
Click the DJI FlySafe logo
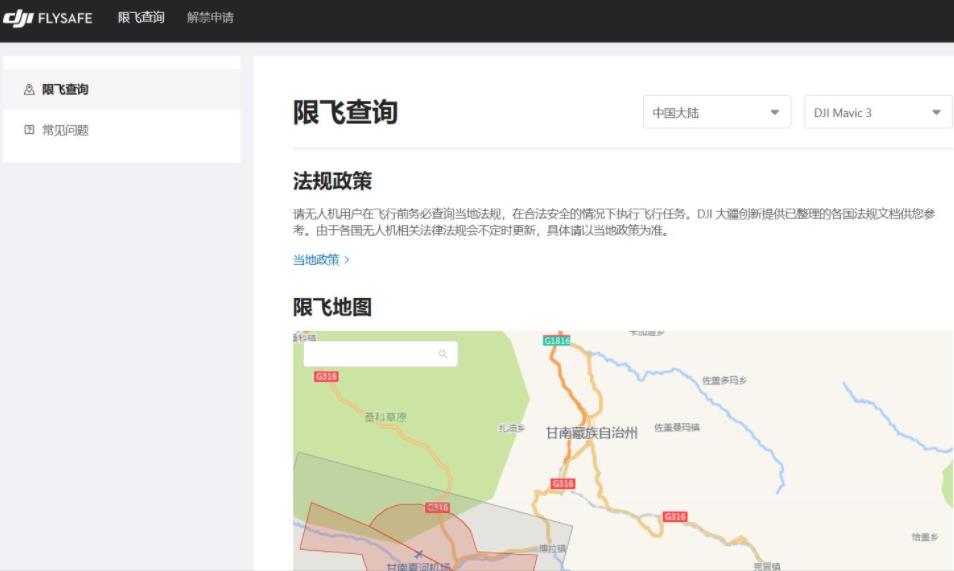pos(48,18)
